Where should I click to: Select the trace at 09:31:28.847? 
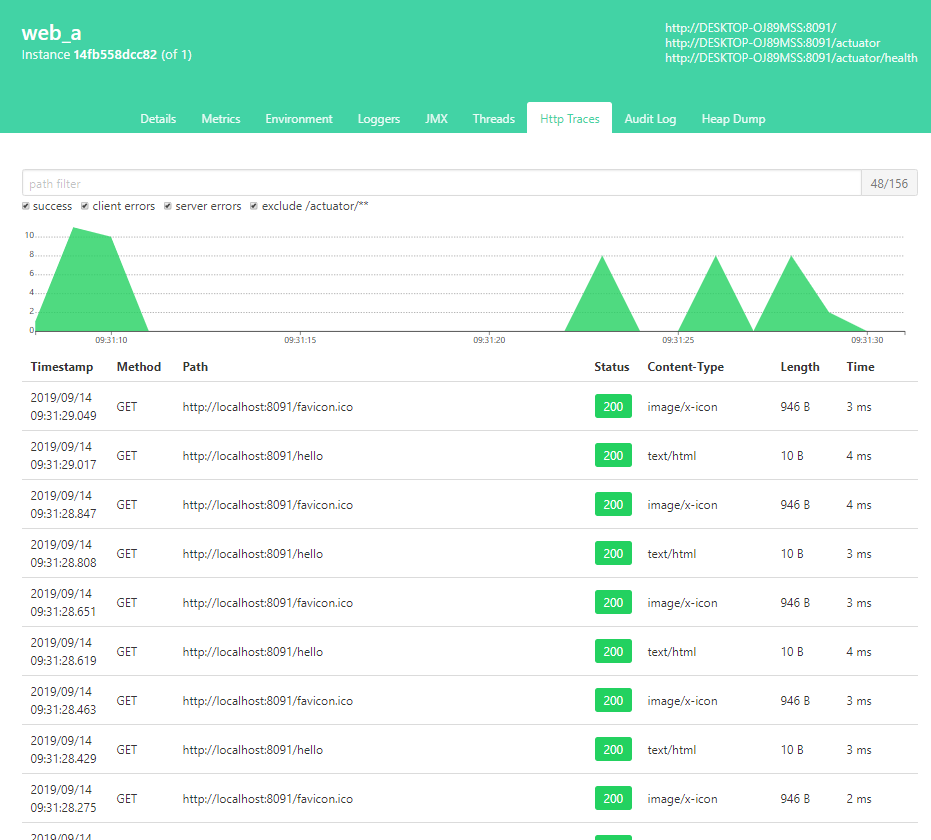coord(470,505)
